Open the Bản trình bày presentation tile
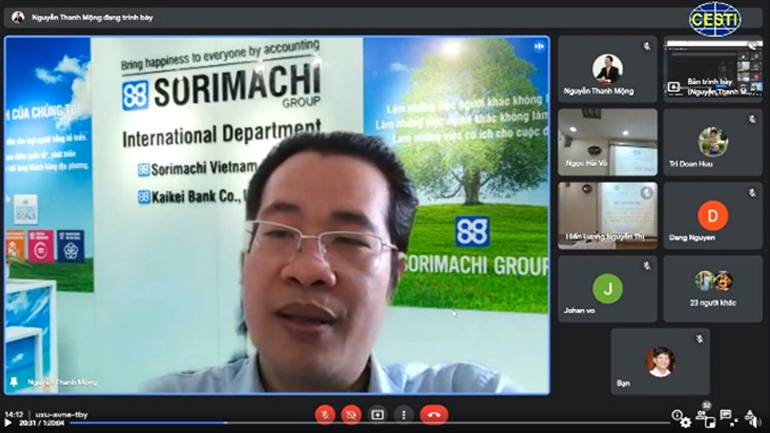Image resolution: width=770 pixels, height=433 pixels. pos(713,69)
